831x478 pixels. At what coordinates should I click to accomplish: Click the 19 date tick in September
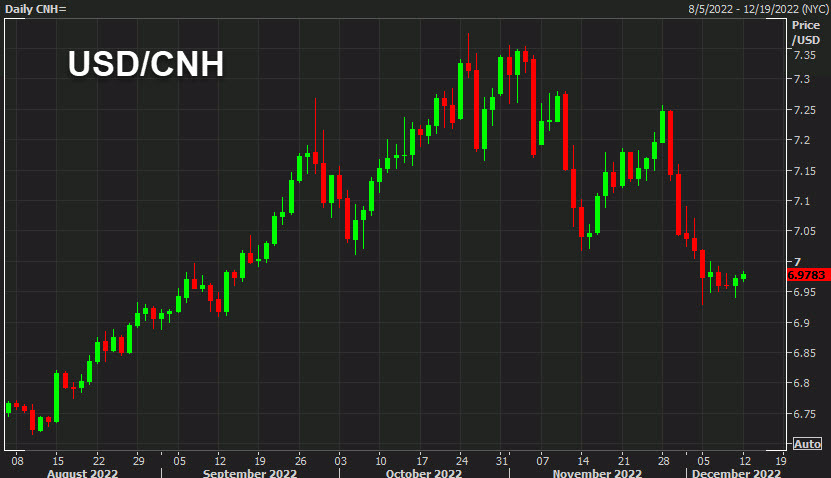260,461
